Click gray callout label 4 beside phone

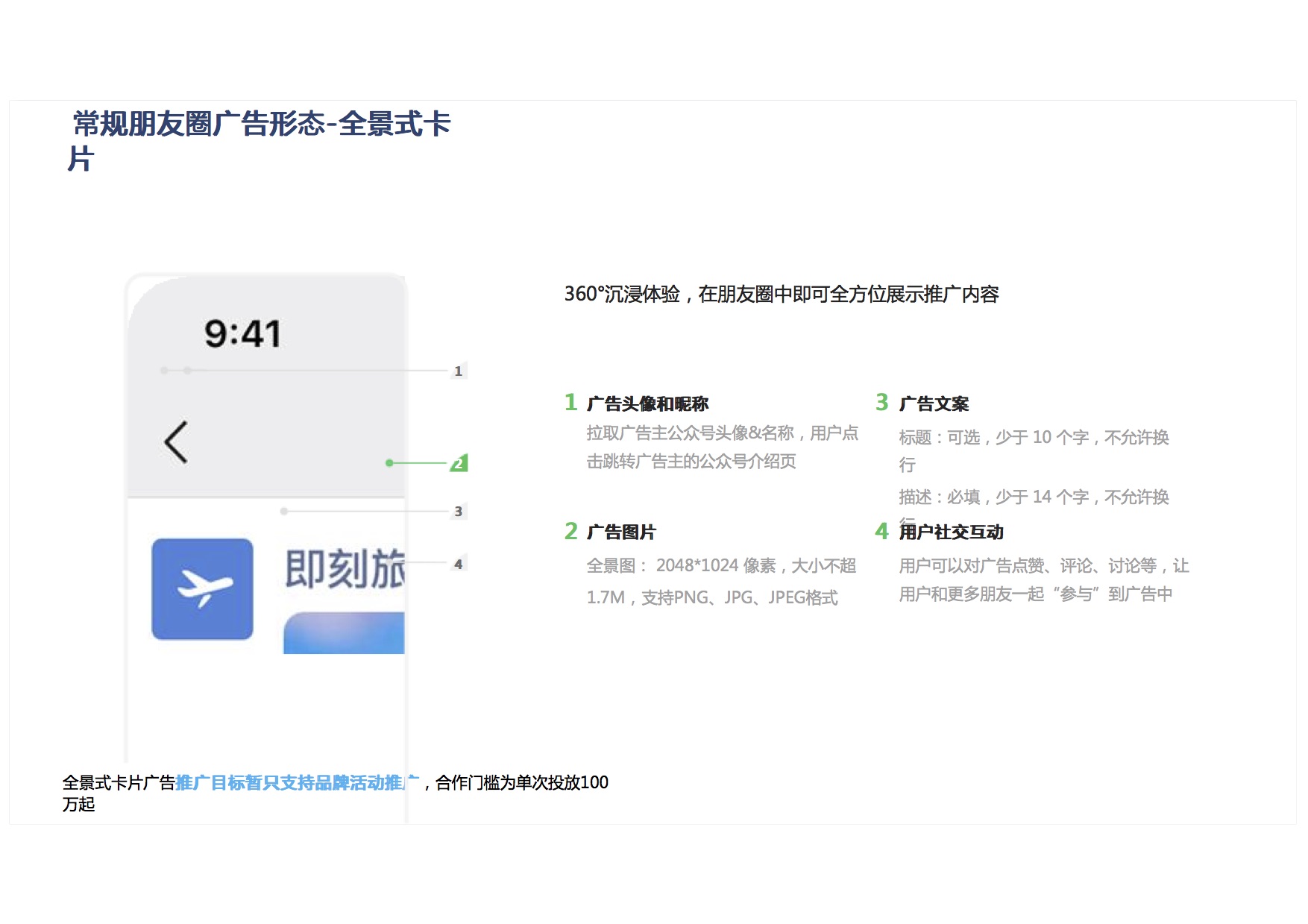pyautogui.click(x=458, y=564)
